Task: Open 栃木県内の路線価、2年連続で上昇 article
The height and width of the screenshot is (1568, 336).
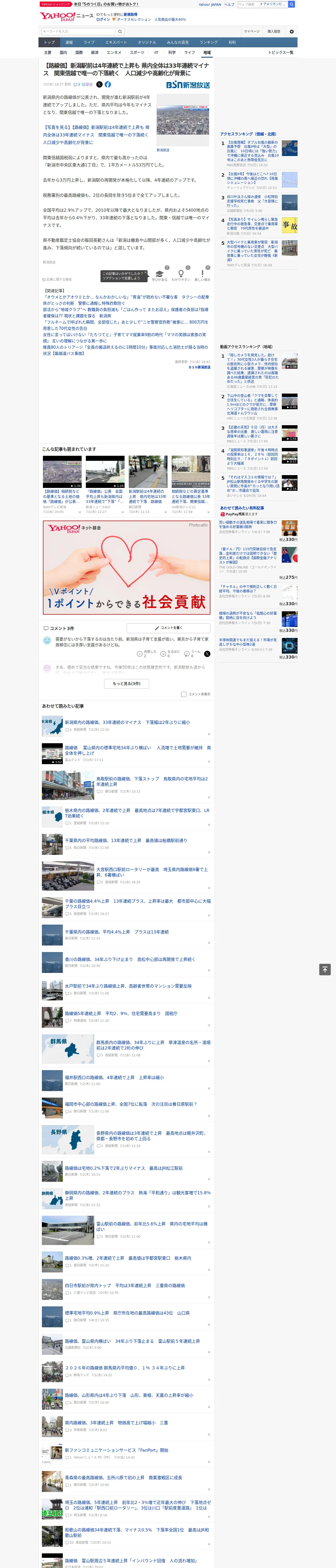Action: click(x=137, y=813)
